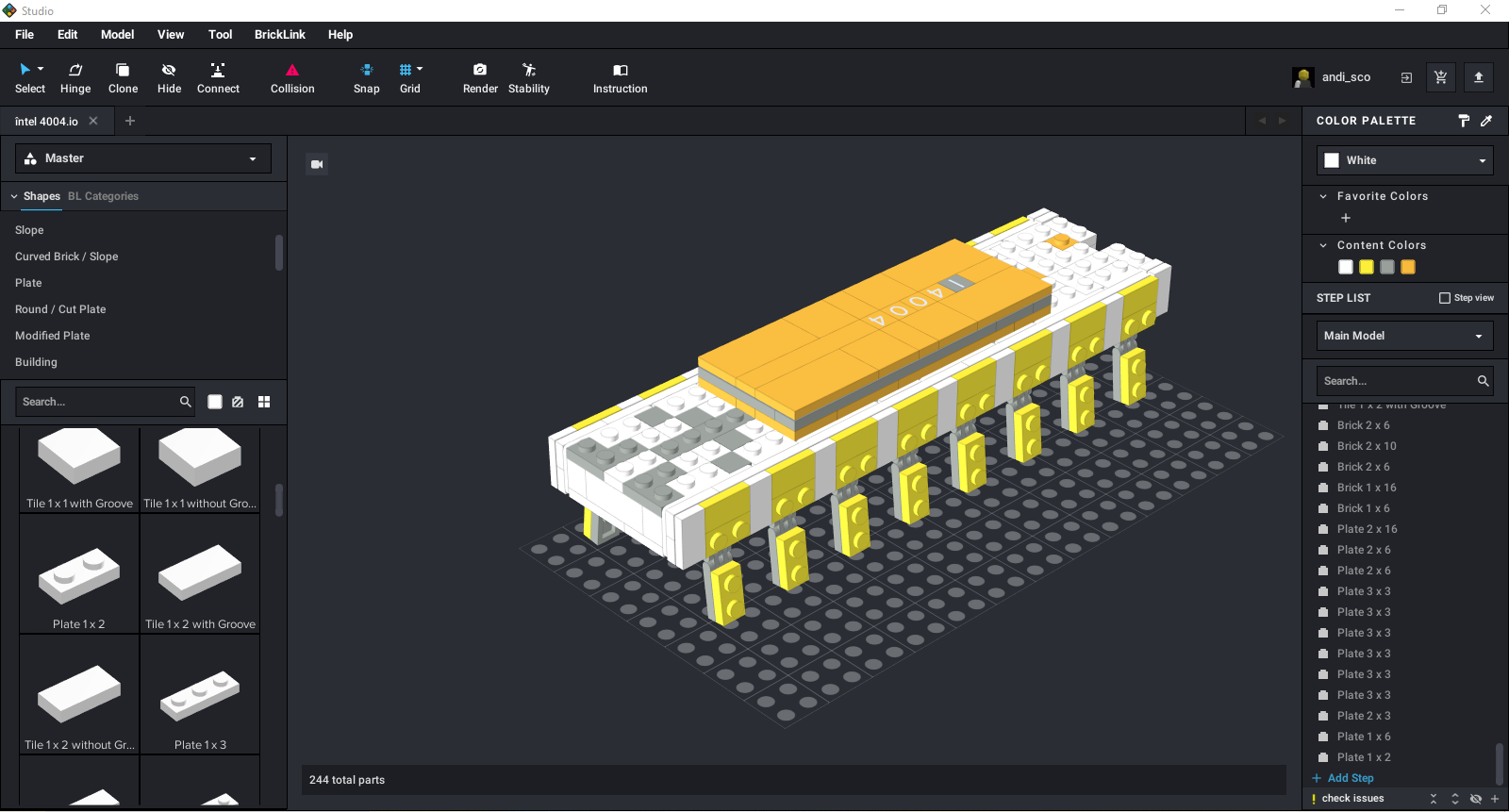The height and width of the screenshot is (812, 1509).
Task: Collapse the Favorite Colors section
Action: pos(1323,196)
